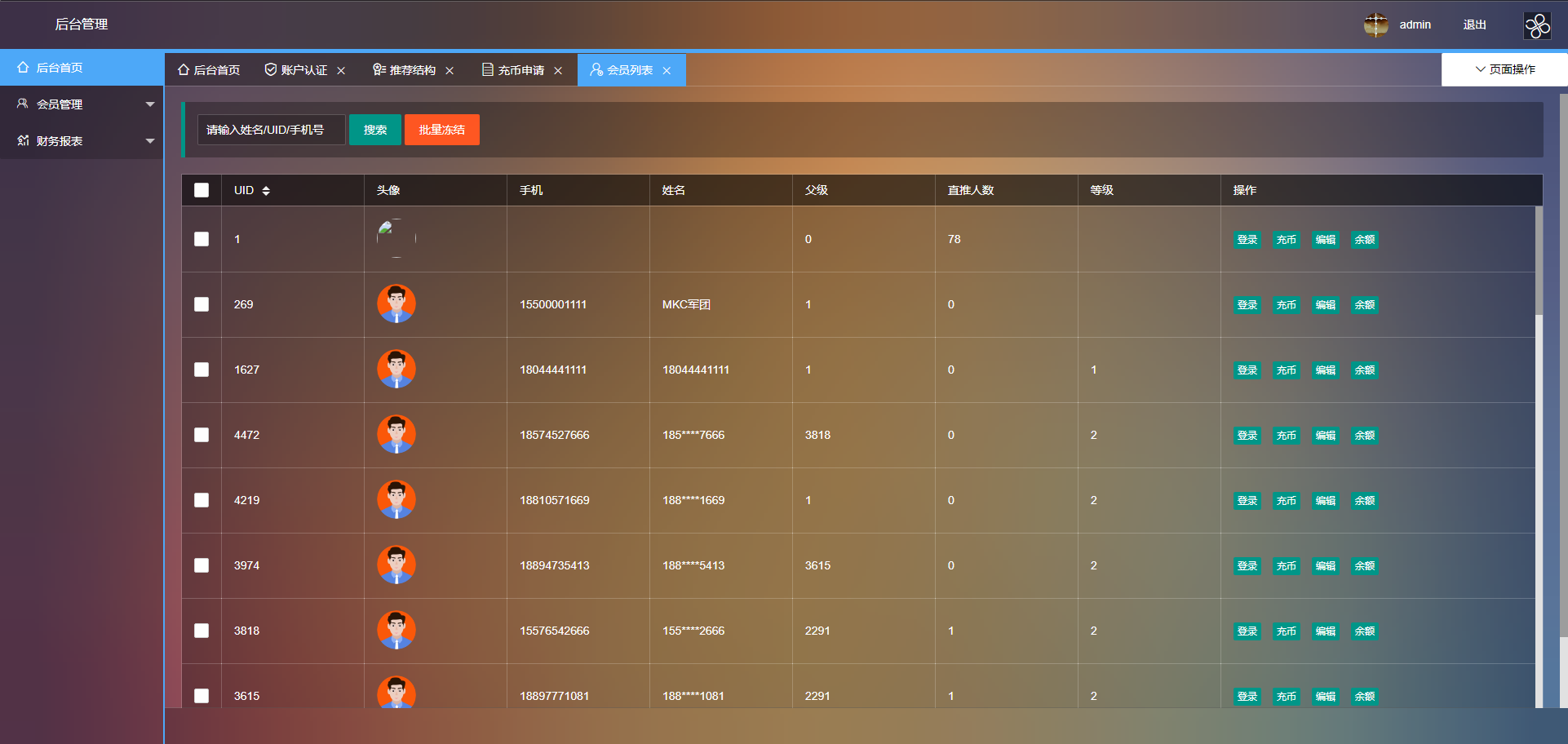Click the shield icon on the 账户认证 tab
The width and height of the screenshot is (1568, 744).
[271, 70]
